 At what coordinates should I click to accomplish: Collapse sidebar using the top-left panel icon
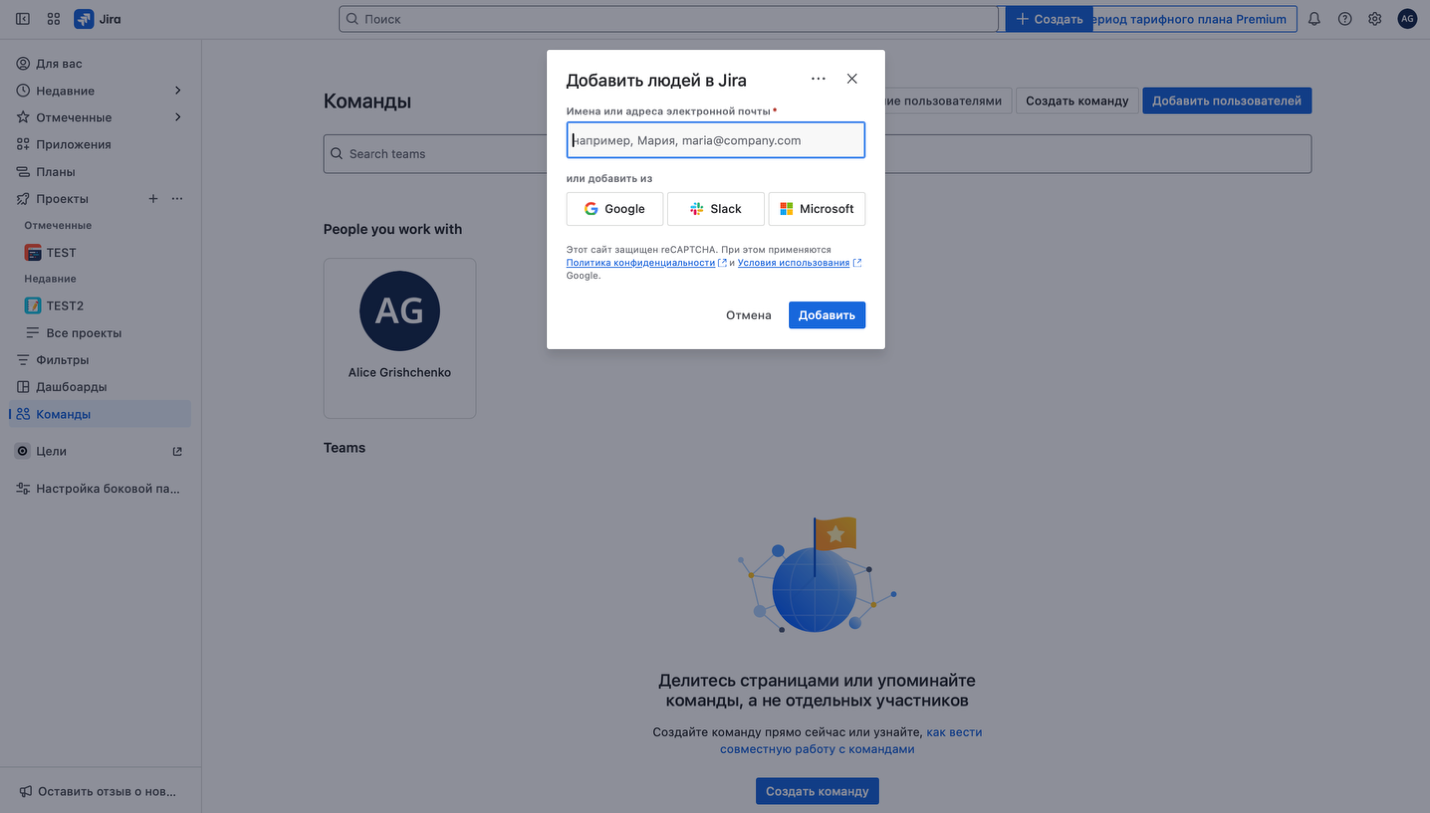tap(23, 19)
